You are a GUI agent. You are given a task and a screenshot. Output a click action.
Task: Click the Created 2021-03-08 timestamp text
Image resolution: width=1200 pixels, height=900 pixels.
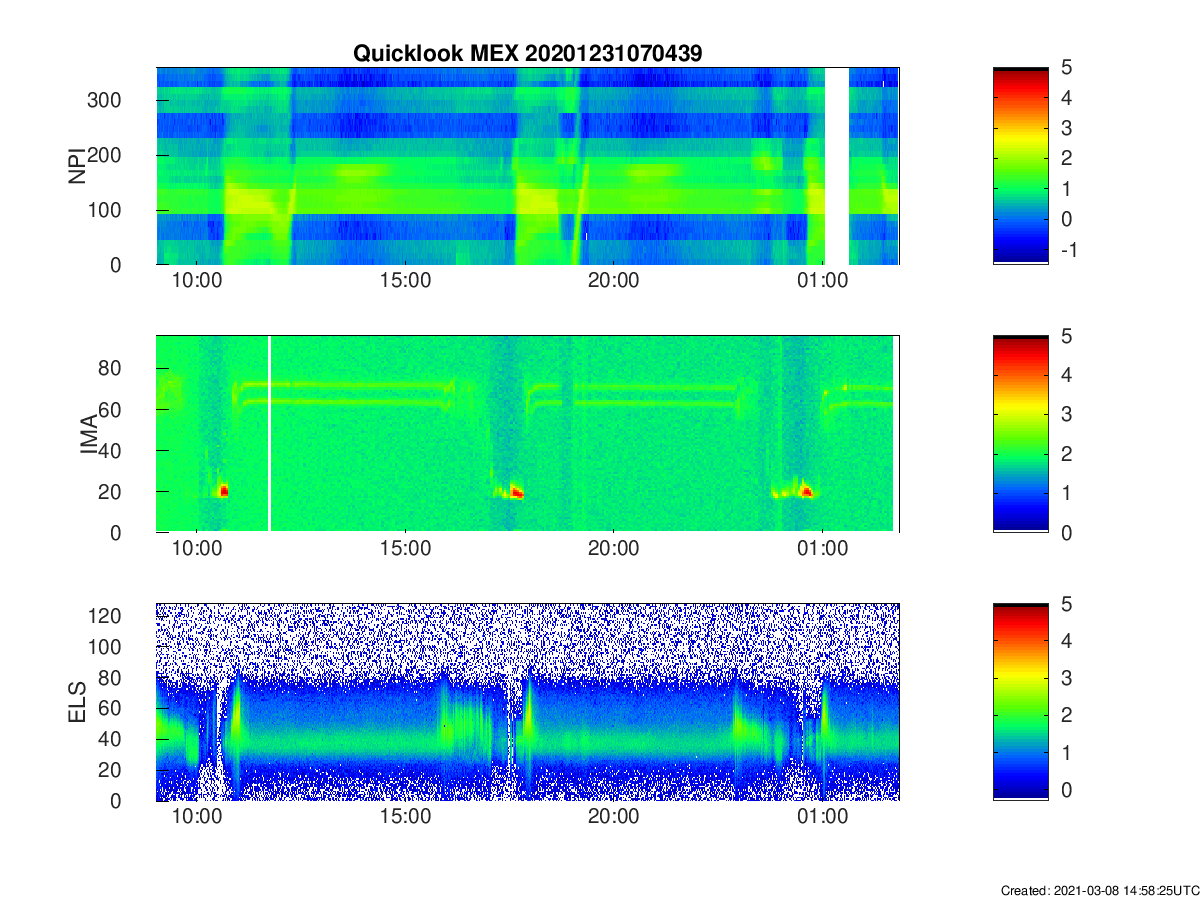[x=1099, y=890]
